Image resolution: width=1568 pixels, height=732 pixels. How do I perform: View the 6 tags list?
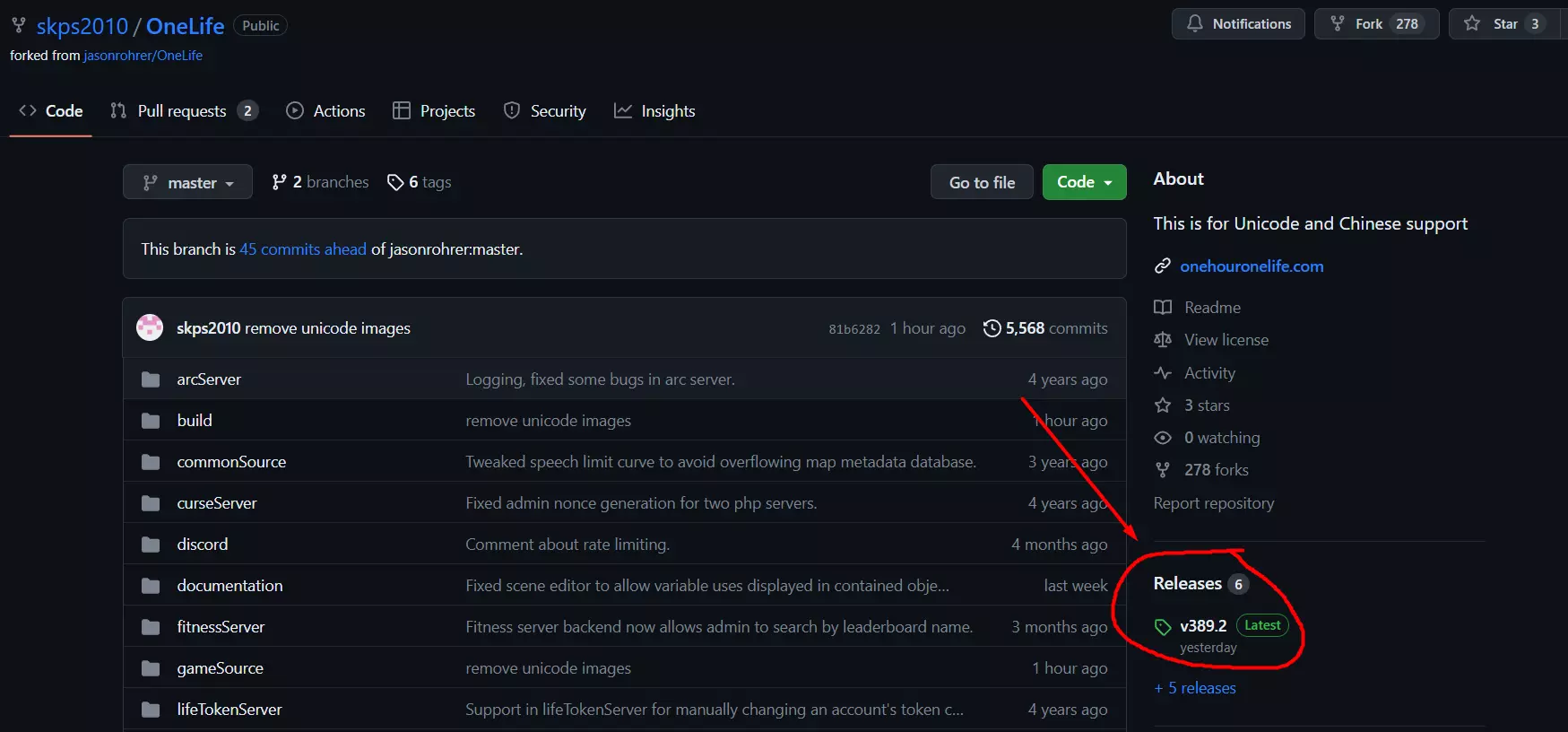(x=419, y=182)
